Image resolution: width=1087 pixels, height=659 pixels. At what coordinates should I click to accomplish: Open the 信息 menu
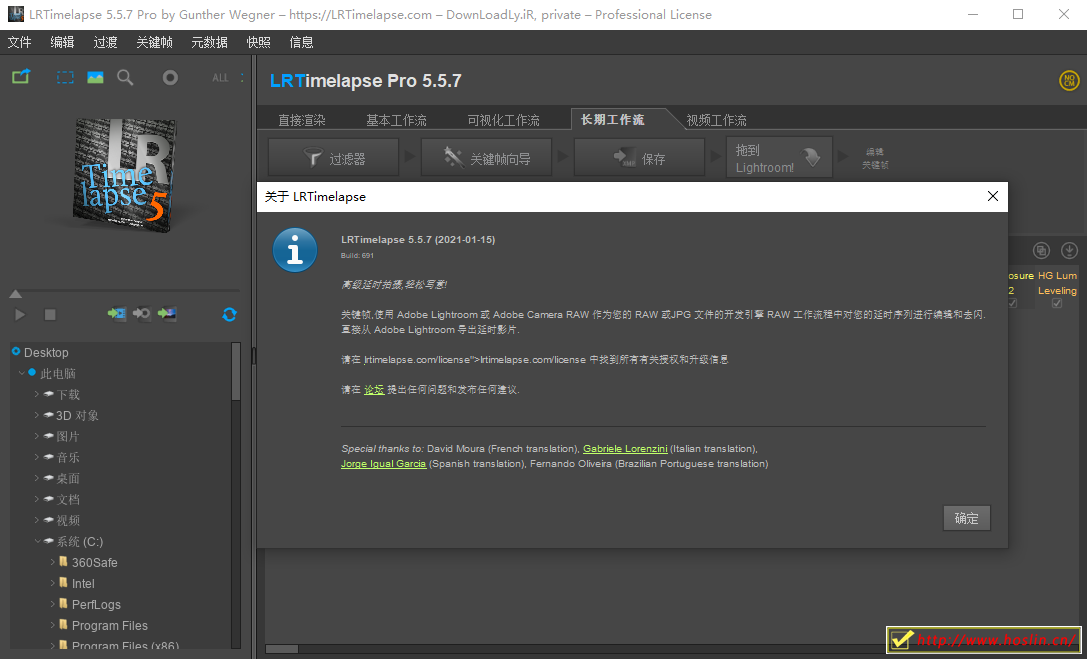tap(302, 42)
